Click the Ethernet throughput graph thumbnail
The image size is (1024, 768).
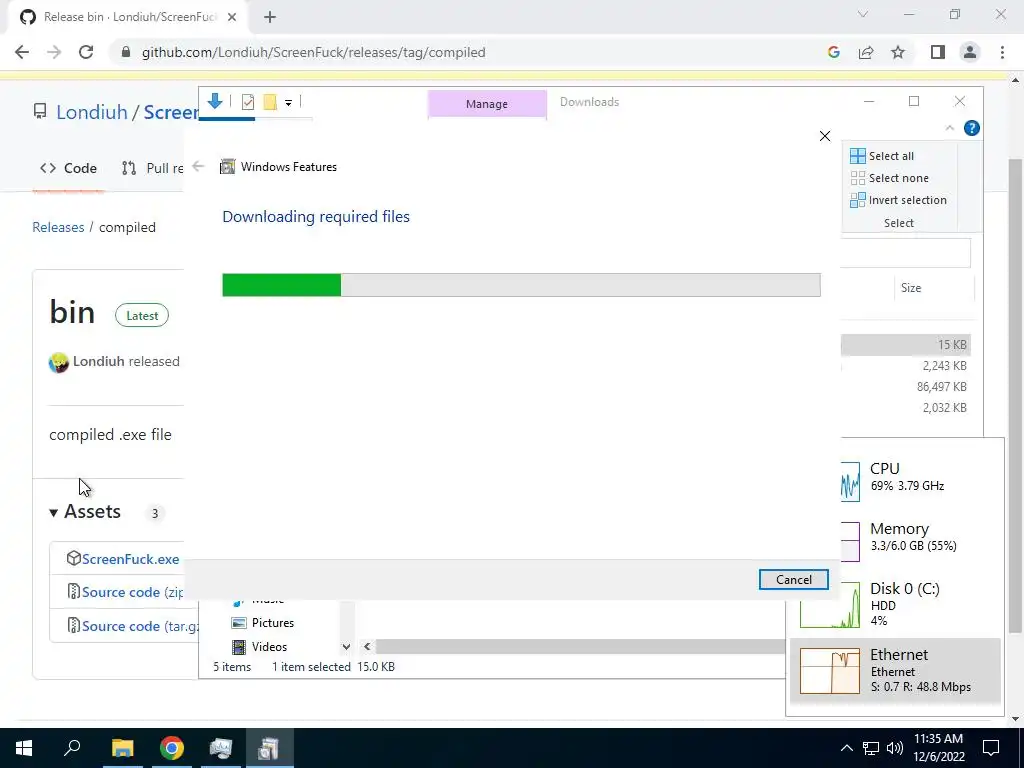click(x=829, y=671)
